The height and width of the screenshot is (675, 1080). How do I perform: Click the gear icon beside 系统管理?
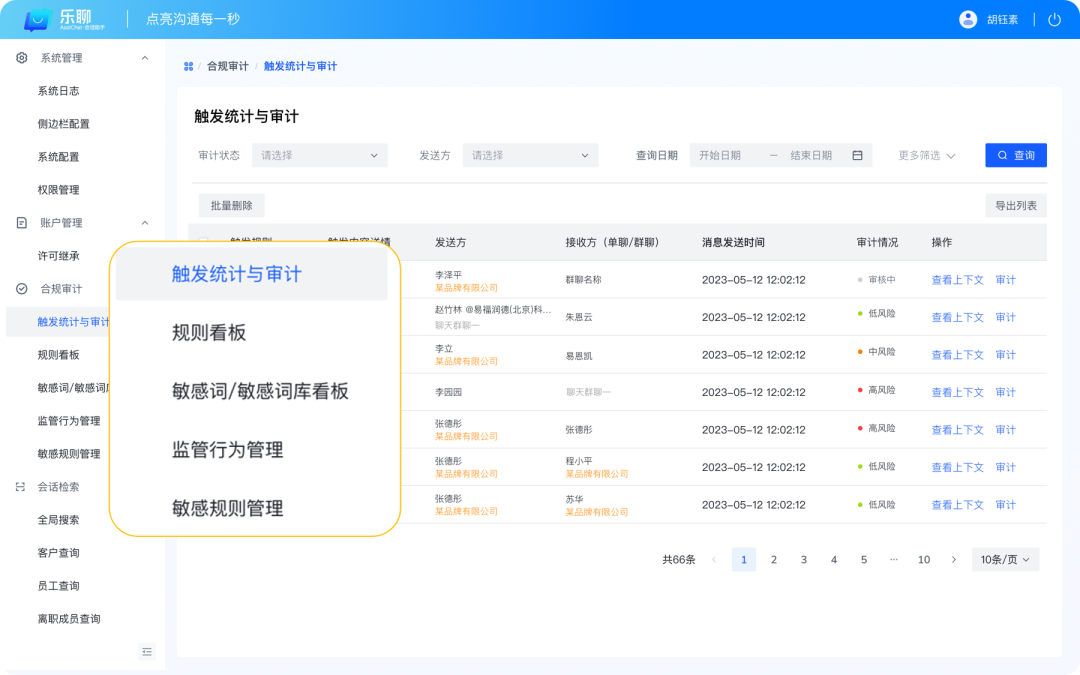click(x=22, y=58)
